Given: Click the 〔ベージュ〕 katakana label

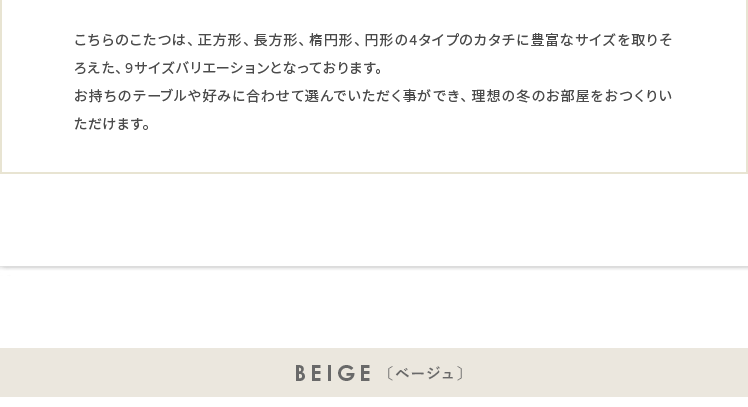Looking at the screenshot, I should pos(425,374).
